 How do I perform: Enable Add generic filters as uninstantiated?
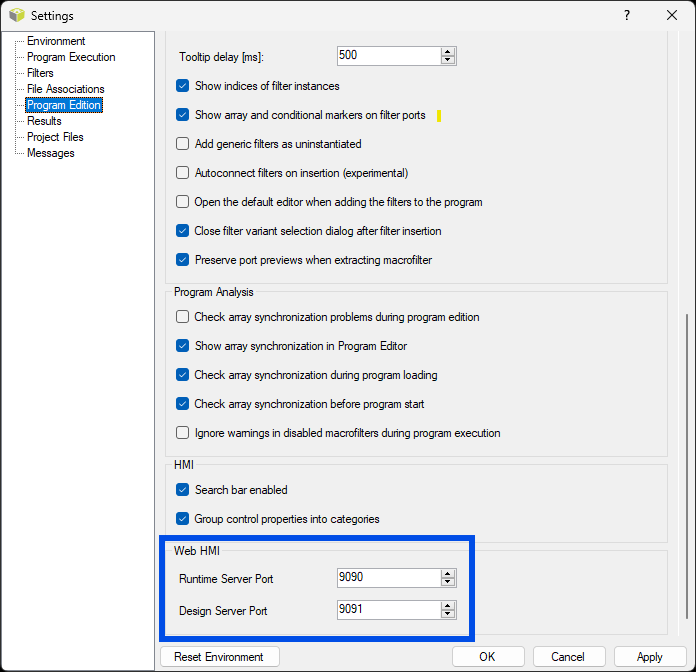pos(182,144)
